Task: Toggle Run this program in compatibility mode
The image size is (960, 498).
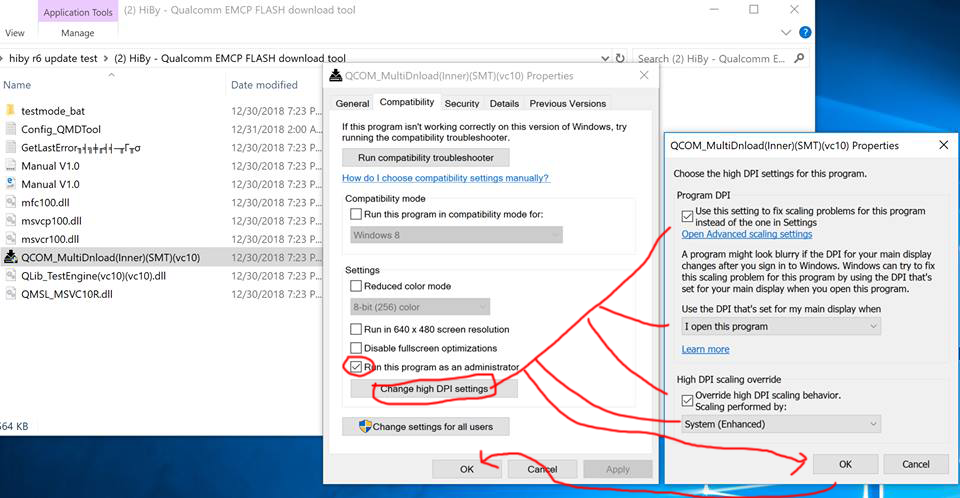Action: (x=356, y=214)
